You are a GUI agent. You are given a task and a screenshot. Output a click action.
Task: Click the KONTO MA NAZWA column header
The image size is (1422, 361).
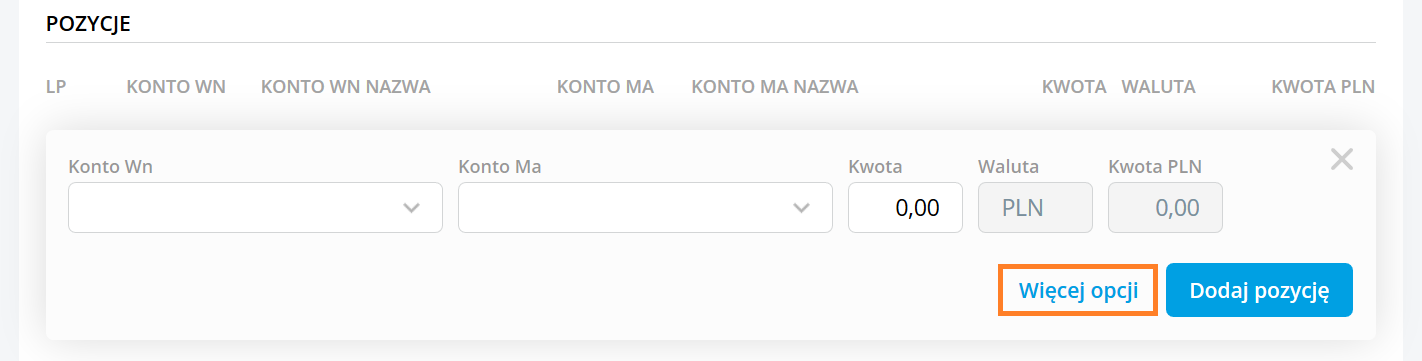click(775, 87)
